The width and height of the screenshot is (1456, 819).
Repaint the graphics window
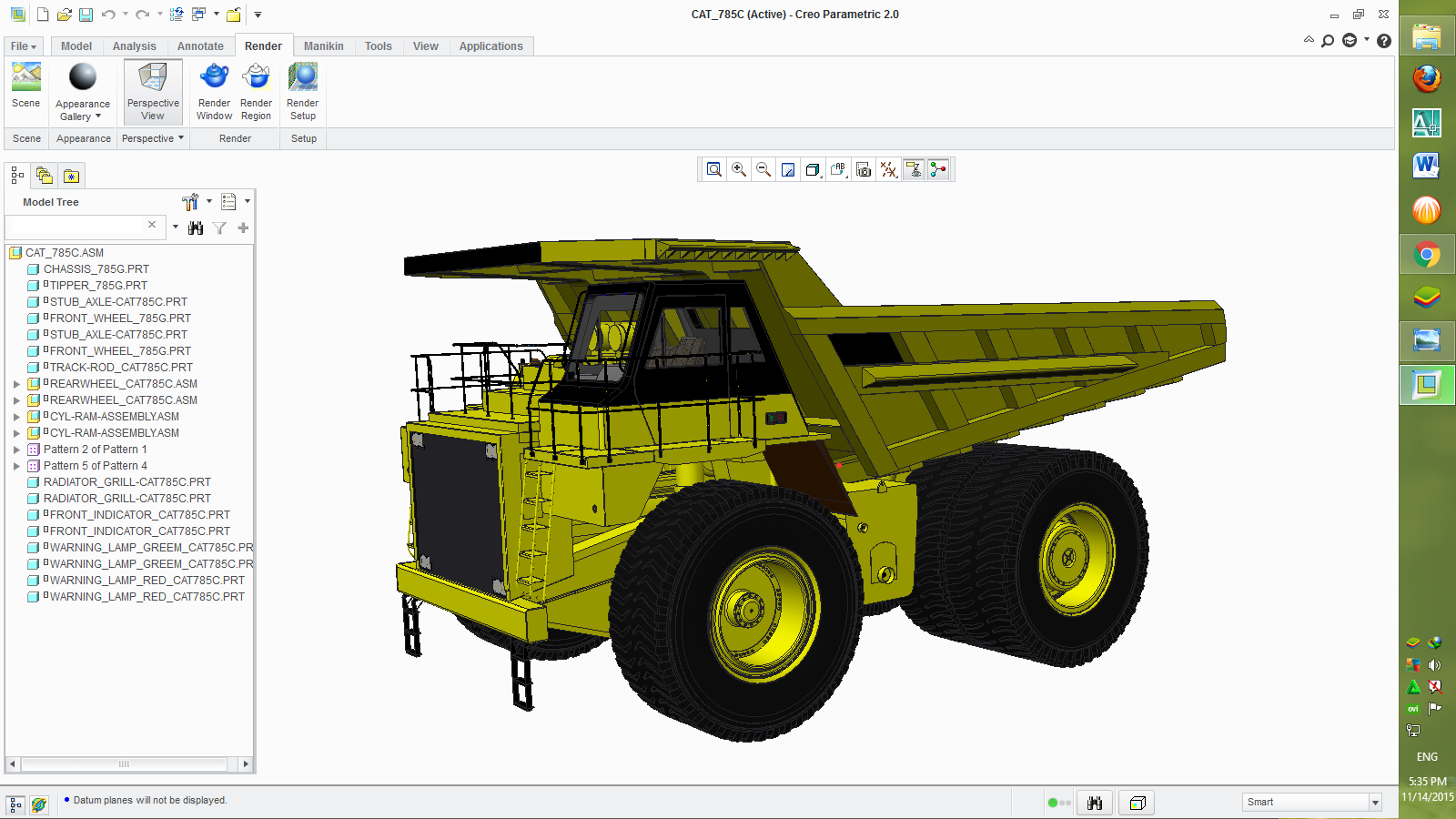pos(788,169)
